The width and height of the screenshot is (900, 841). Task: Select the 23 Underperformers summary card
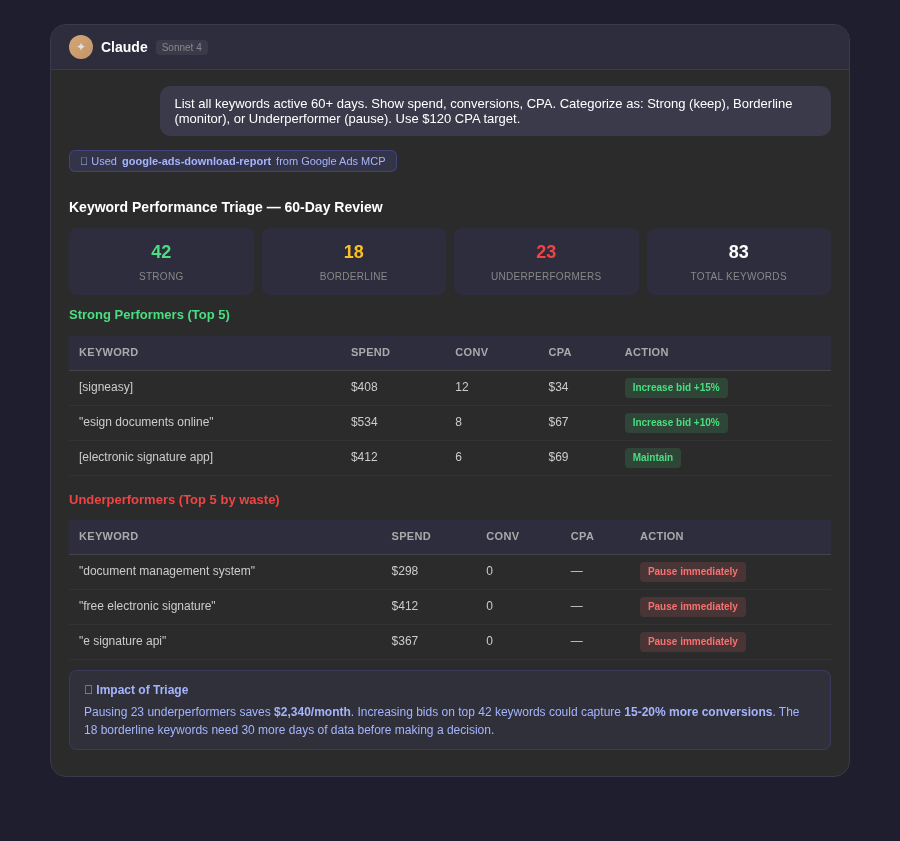[546, 262]
